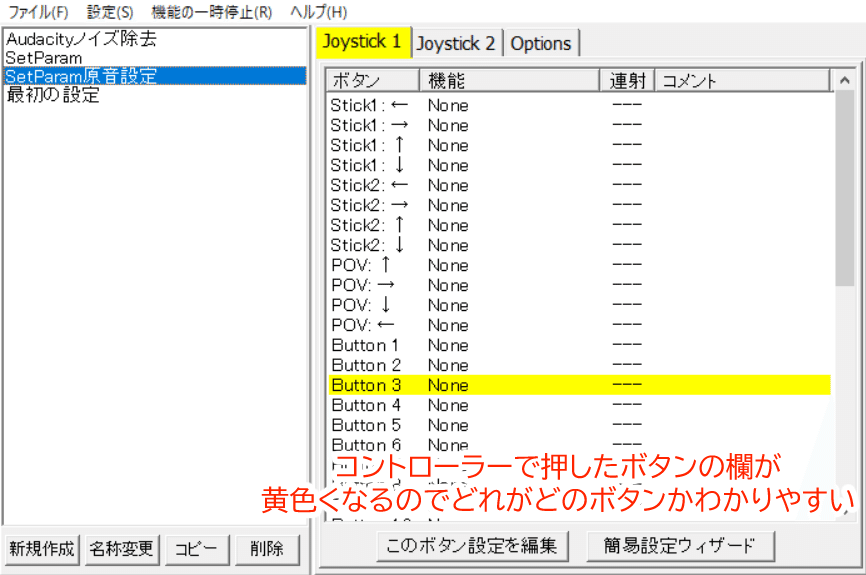
Task: Switch to the Options tab
Action: 541,43
